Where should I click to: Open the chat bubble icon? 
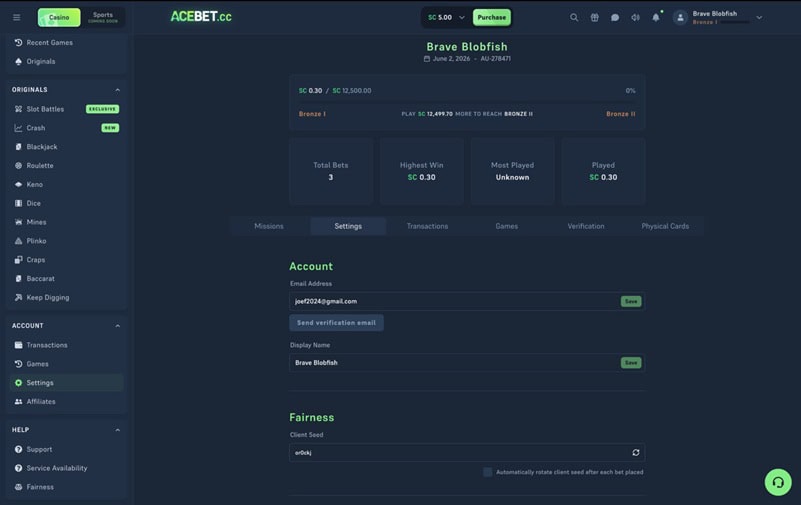click(x=615, y=17)
